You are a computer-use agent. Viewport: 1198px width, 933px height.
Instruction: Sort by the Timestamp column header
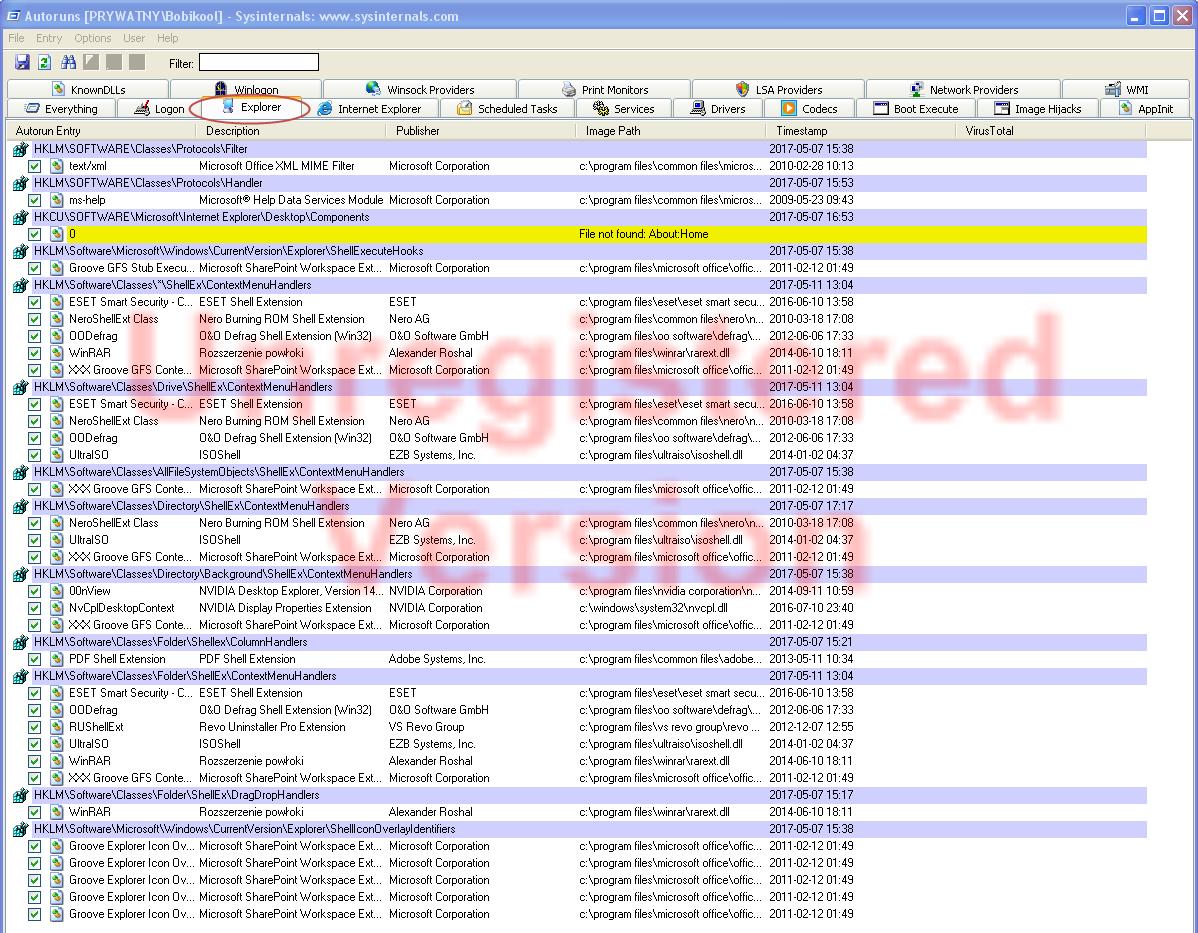tap(860, 131)
